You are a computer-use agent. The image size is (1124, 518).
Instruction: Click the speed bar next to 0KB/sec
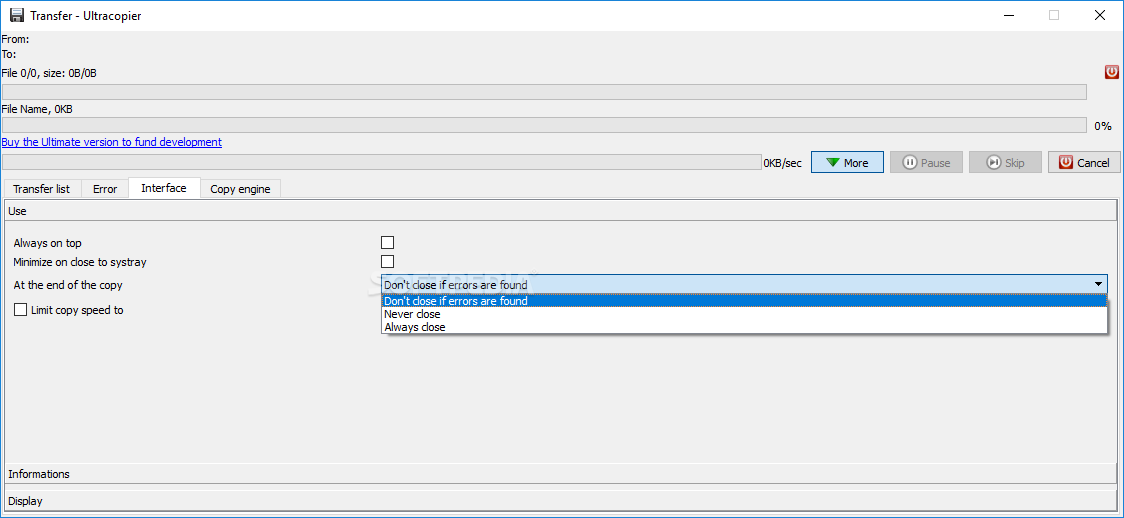point(382,162)
